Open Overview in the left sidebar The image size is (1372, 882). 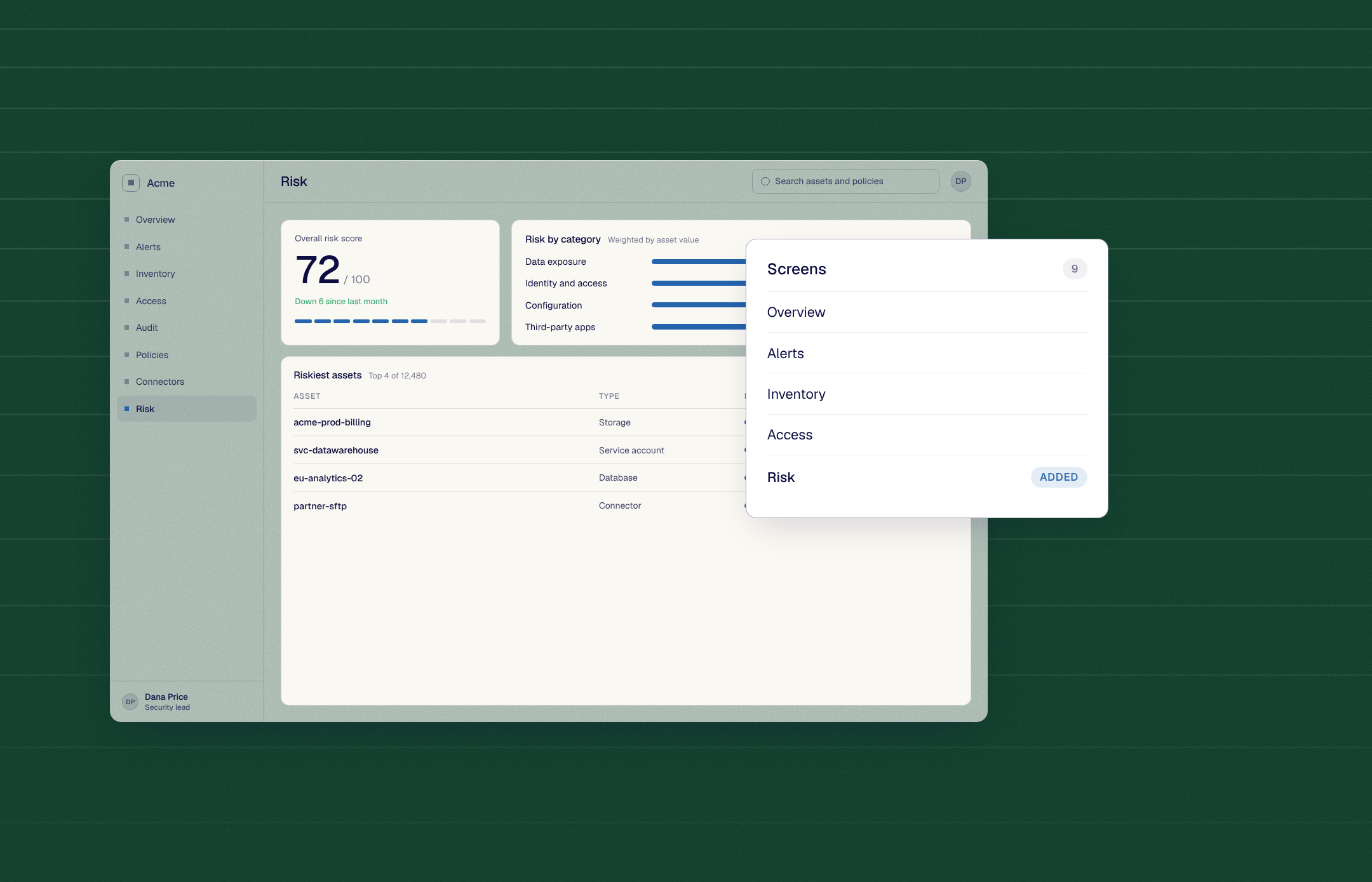187,220
